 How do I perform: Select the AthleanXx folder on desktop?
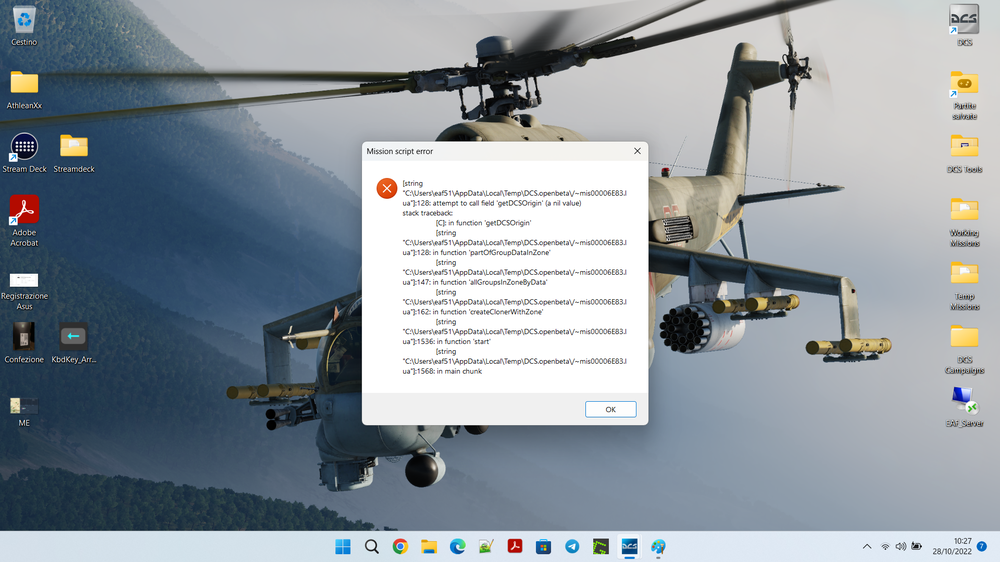point(24,90)
